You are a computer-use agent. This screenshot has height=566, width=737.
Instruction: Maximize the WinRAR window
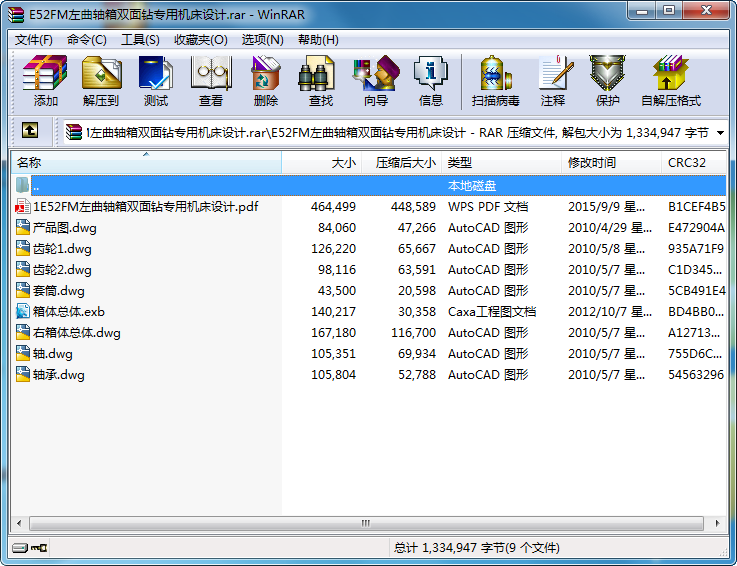pyautogui.click(x=669, y=10)
